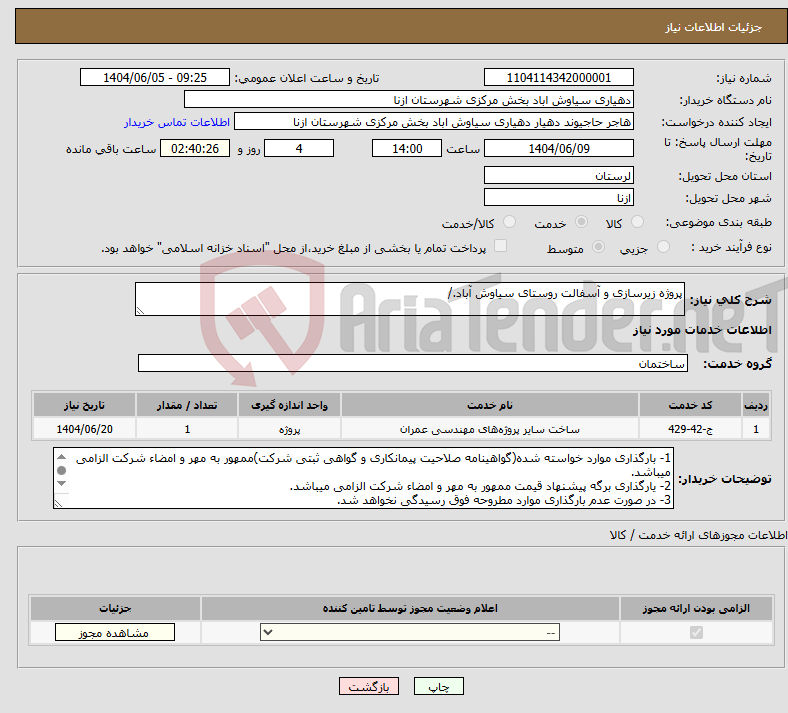Click the نام خدمت column header
This screenshot has height=713, width=788.
[489, 405]
